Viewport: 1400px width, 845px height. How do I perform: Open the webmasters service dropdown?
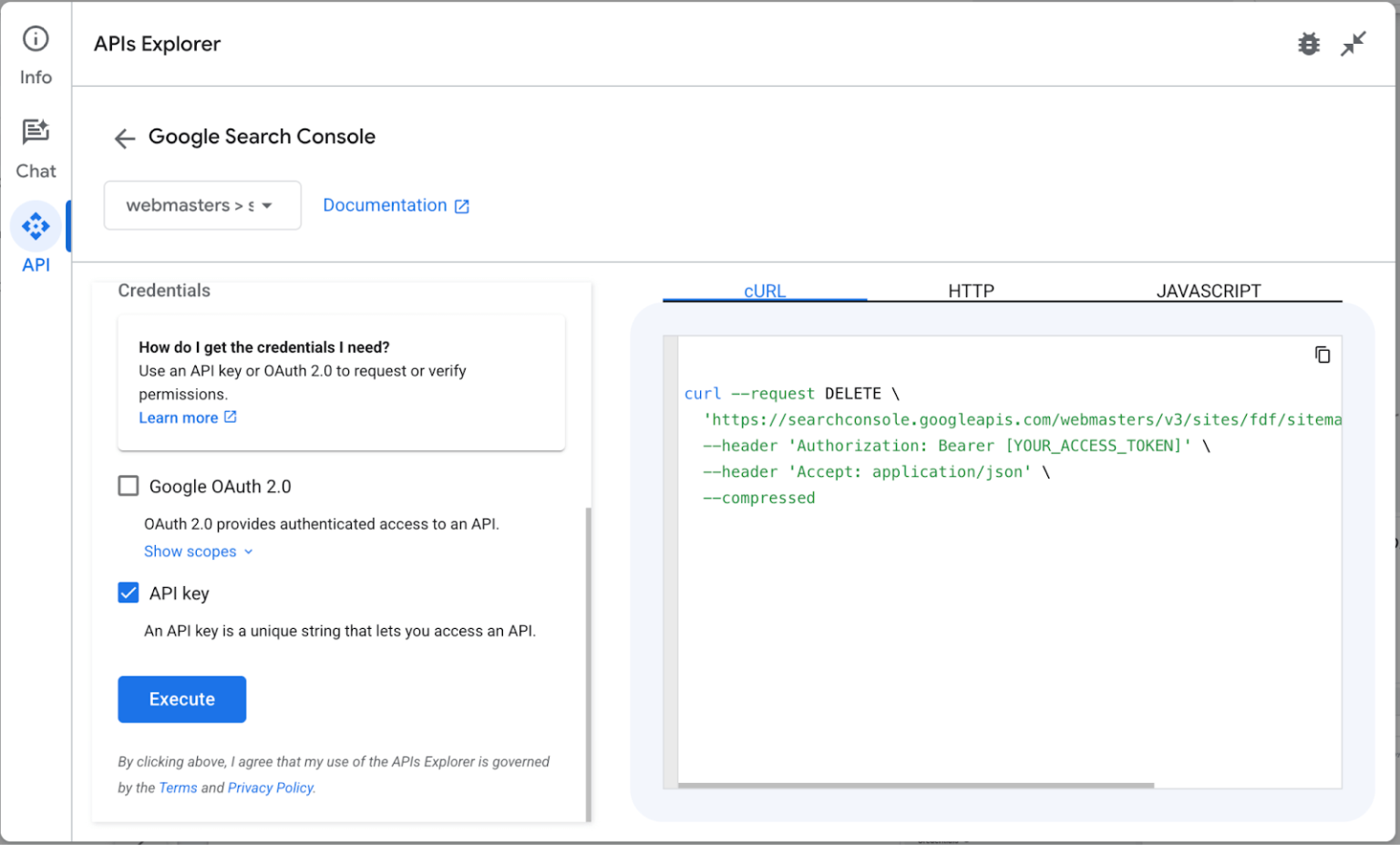(x=201, y=205)
